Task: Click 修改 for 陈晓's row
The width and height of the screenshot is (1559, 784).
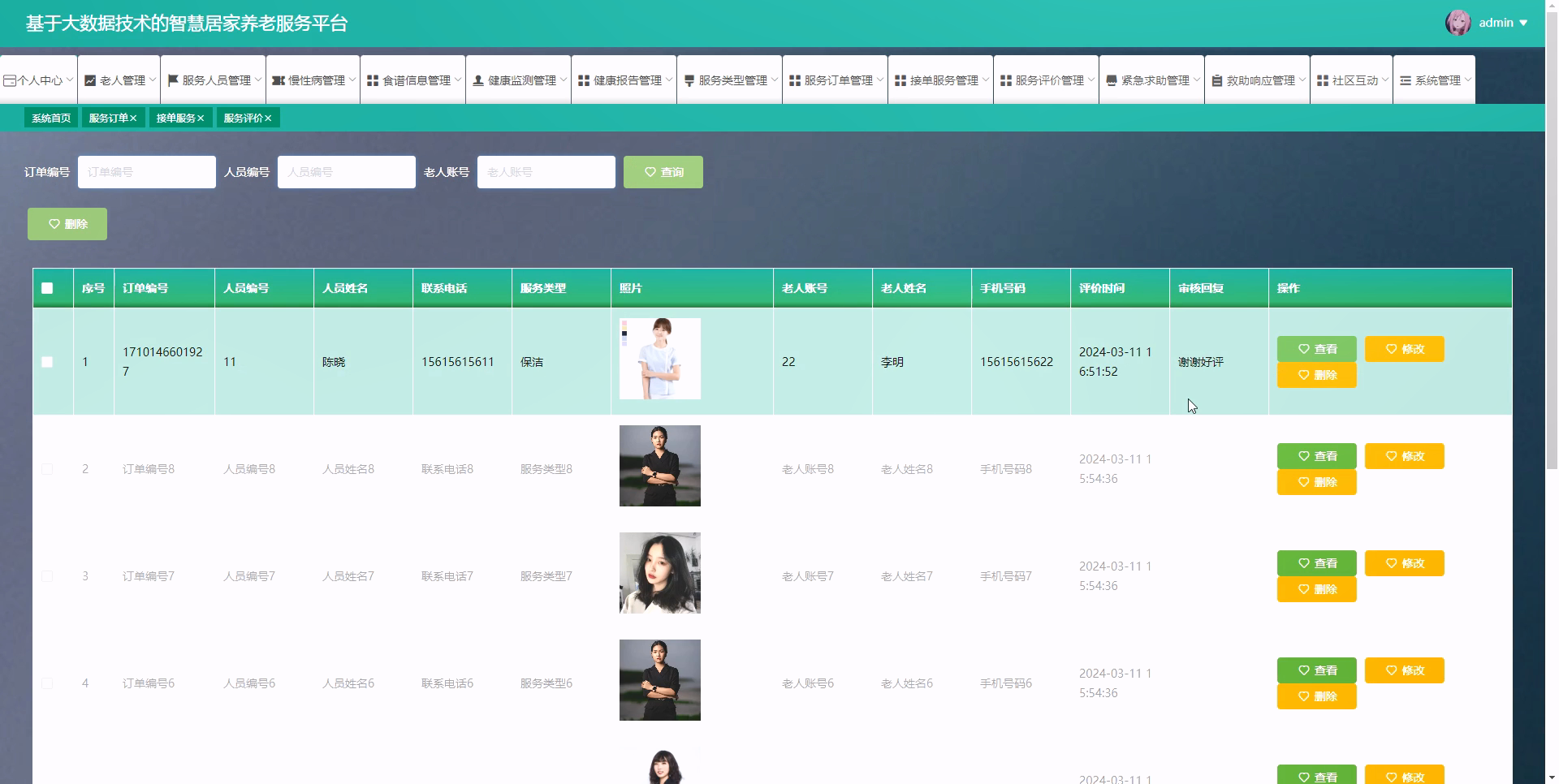Action: (1405, 349)
